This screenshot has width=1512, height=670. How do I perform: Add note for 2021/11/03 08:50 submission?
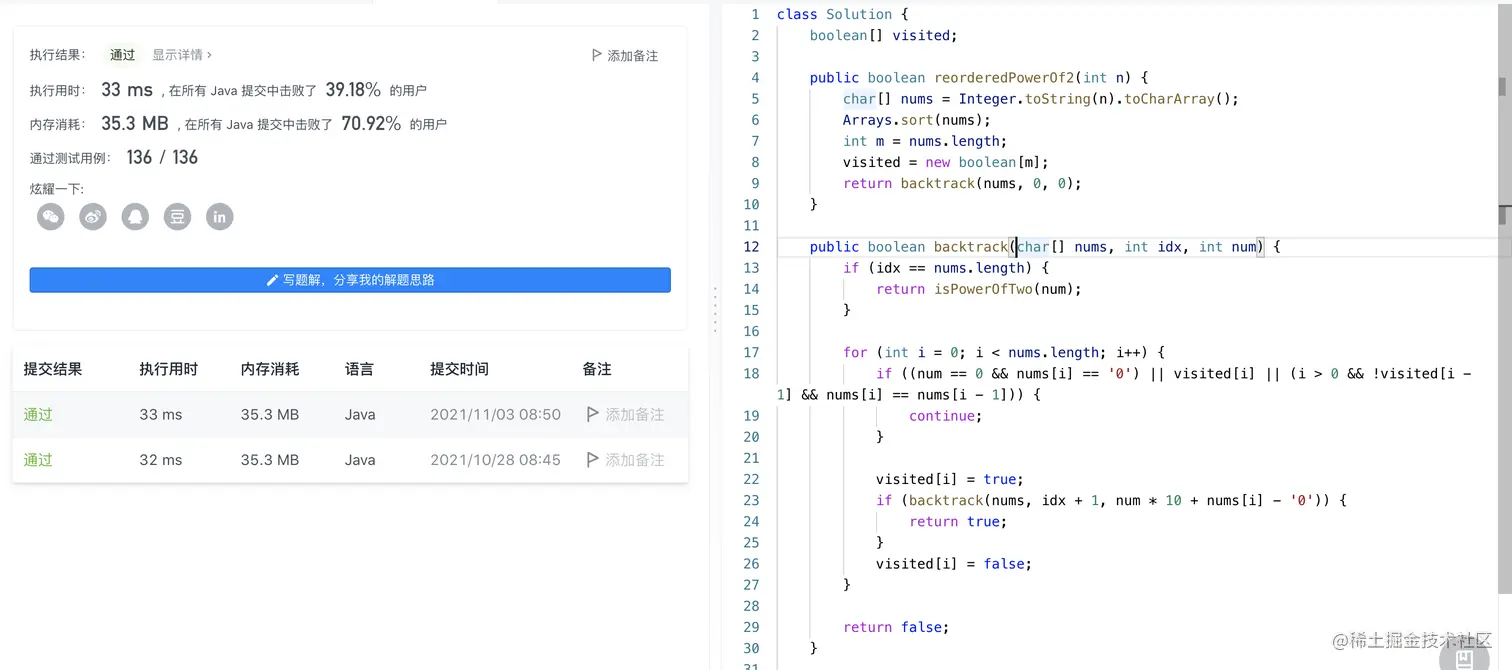coord(626,414)
